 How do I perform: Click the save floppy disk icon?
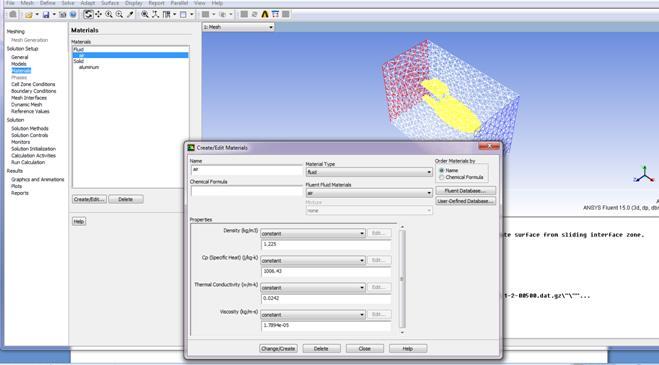(46, 15)
